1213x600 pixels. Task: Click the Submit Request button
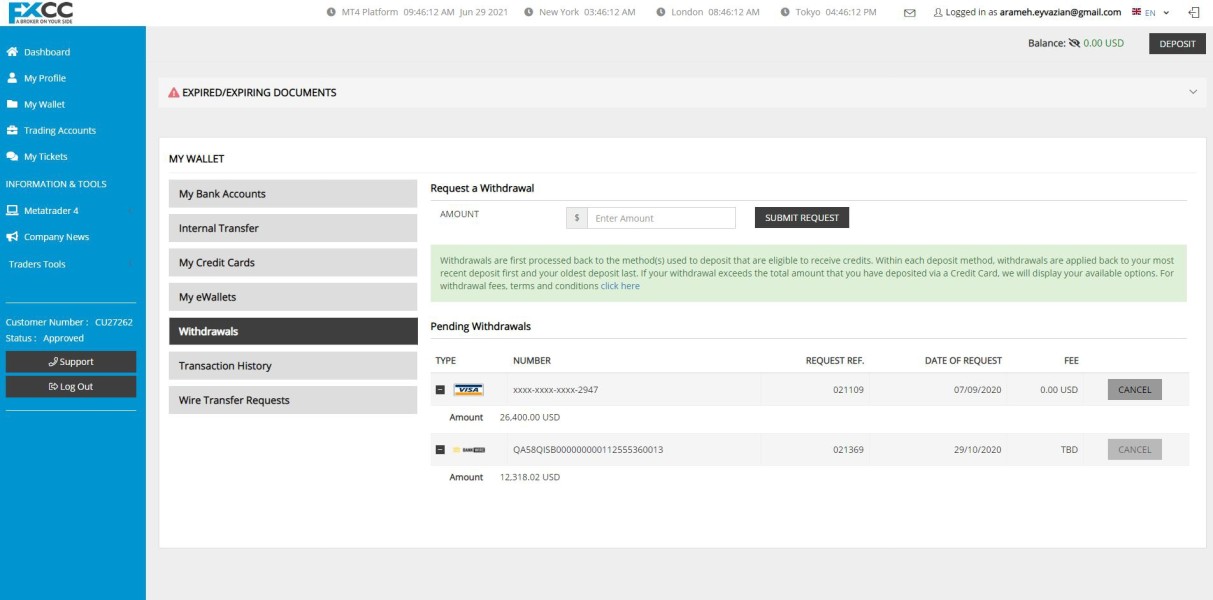(801, 218)
